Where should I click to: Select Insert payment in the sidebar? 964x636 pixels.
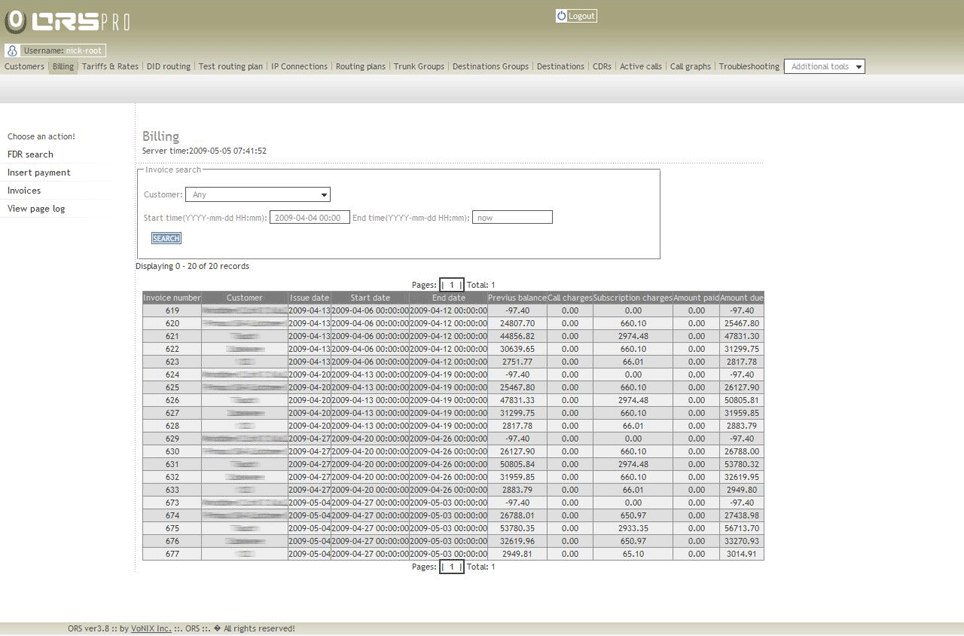[x=39, y=173]
